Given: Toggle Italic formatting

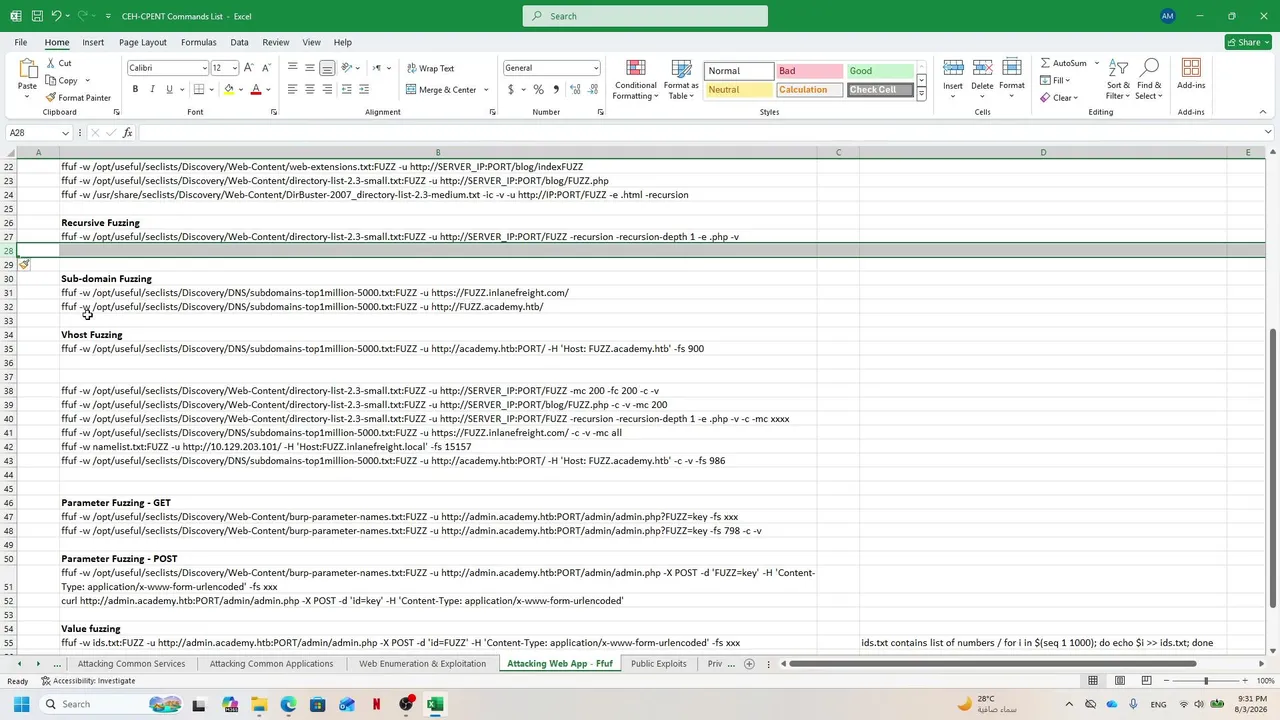Looking at the screenshot, I should pyautogui.click(x=152, y=89).
